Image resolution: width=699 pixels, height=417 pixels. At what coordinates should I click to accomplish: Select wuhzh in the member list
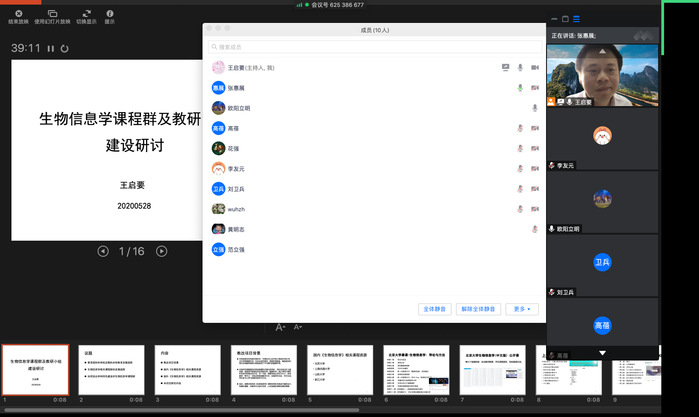click(x=237, y=209)
